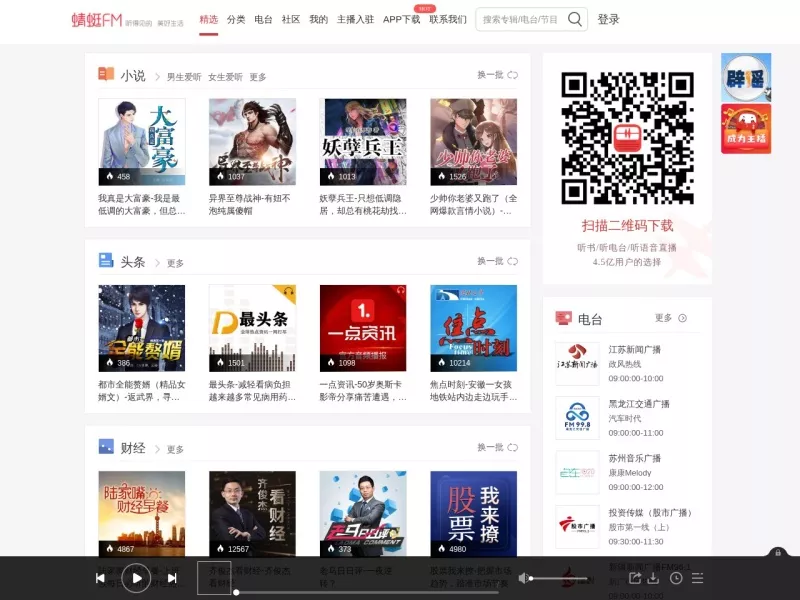Image resolution: width=800 pixels, height=600 pixels.
Task: Open 投资传媒（股市广播）station title
Action: coord(649,512)
